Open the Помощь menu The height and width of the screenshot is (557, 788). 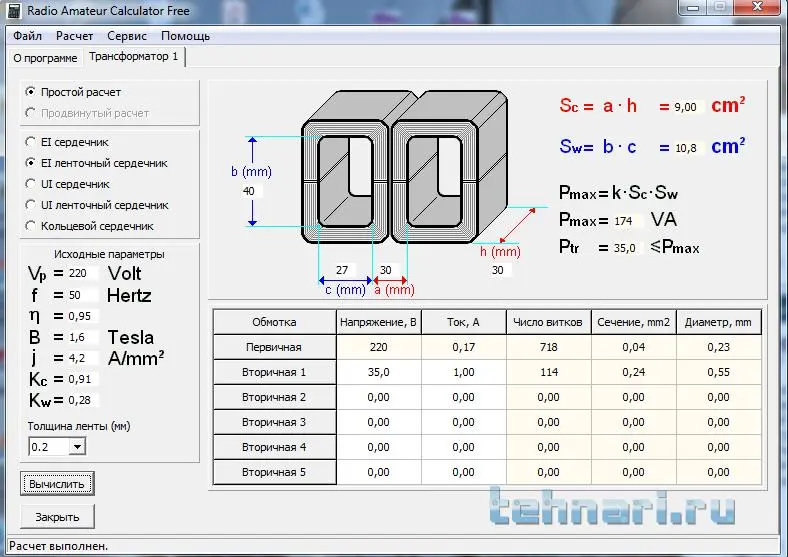click(x=185, y=35)
